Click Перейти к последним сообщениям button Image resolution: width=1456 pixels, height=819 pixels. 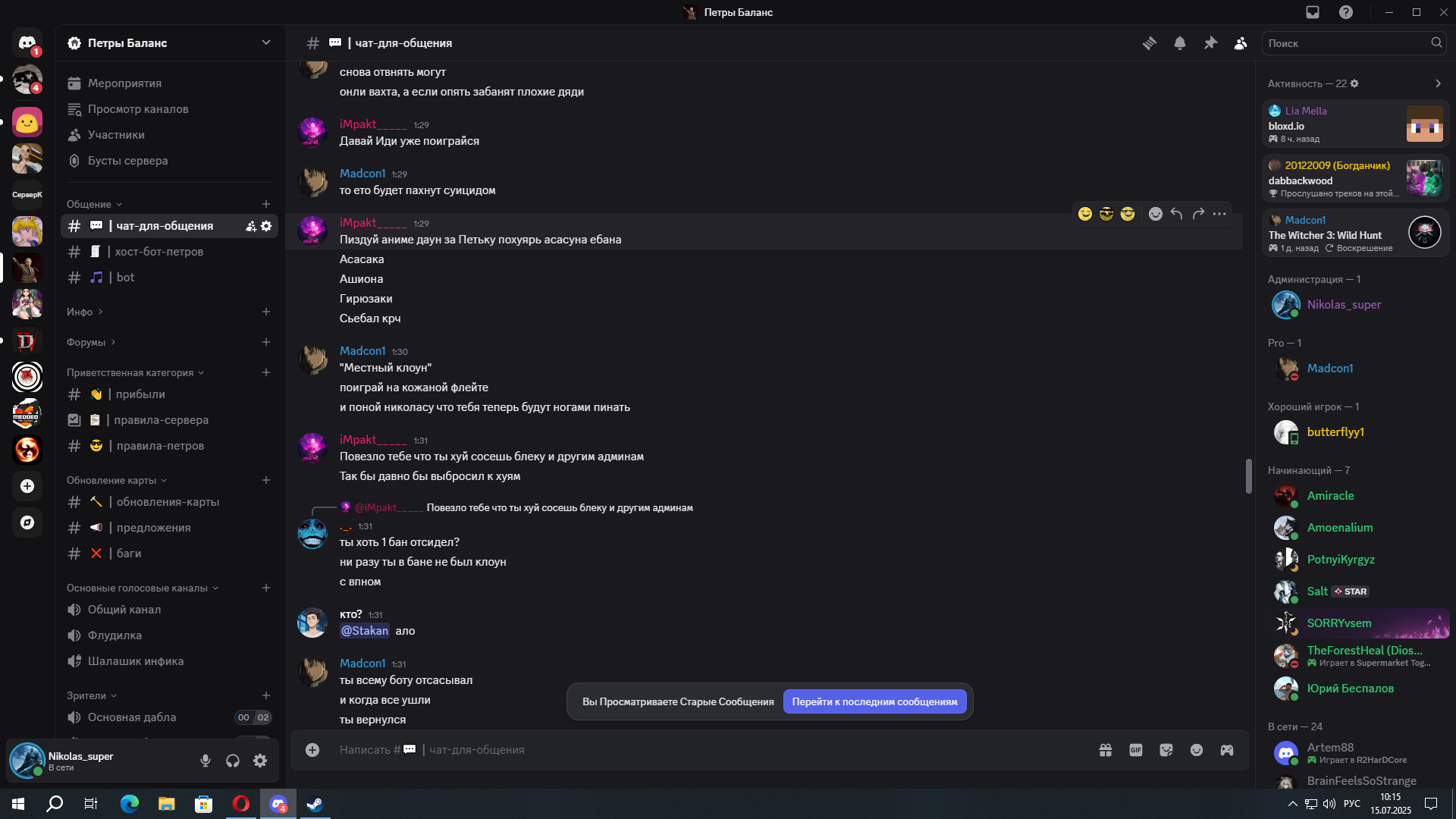874,702
